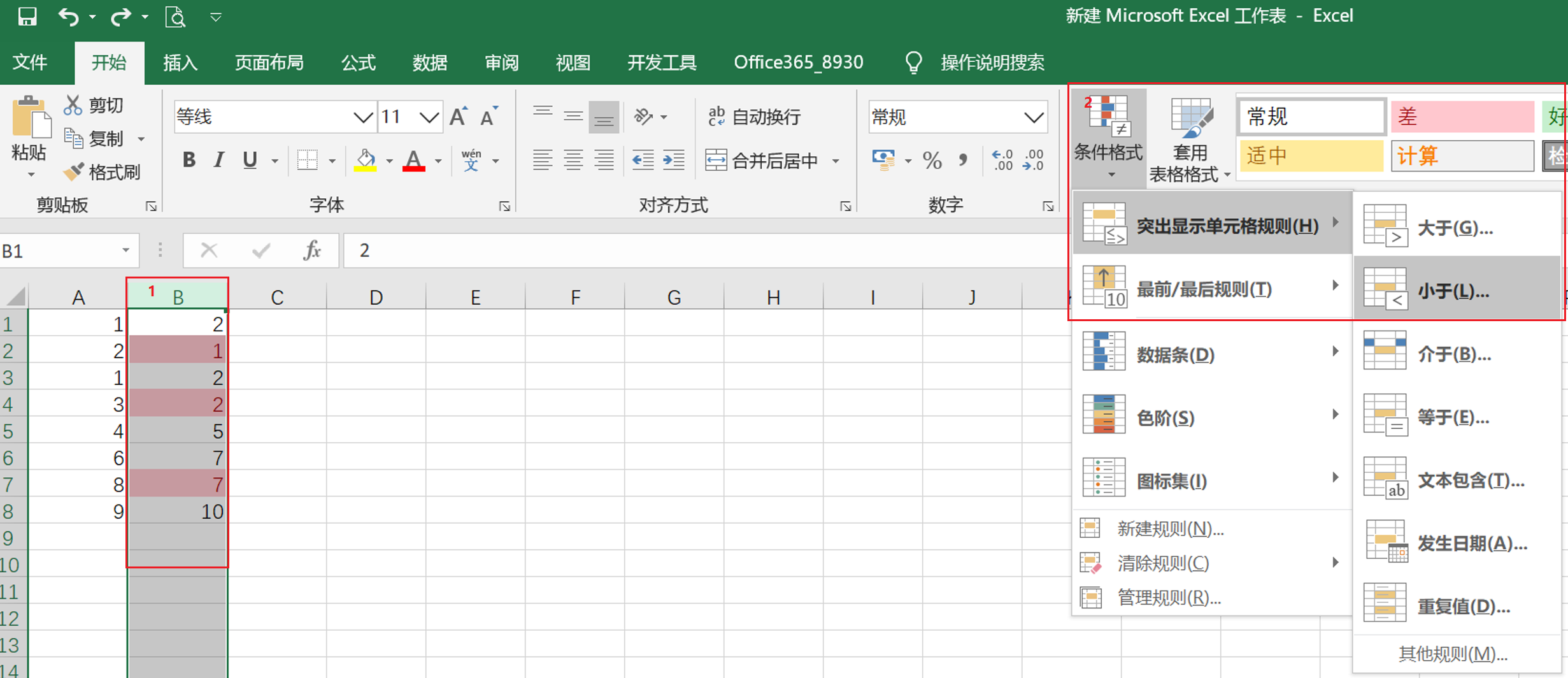Click the wén phonetic guide icon
Screen dimensions: 1568x678
coord(471,161)
